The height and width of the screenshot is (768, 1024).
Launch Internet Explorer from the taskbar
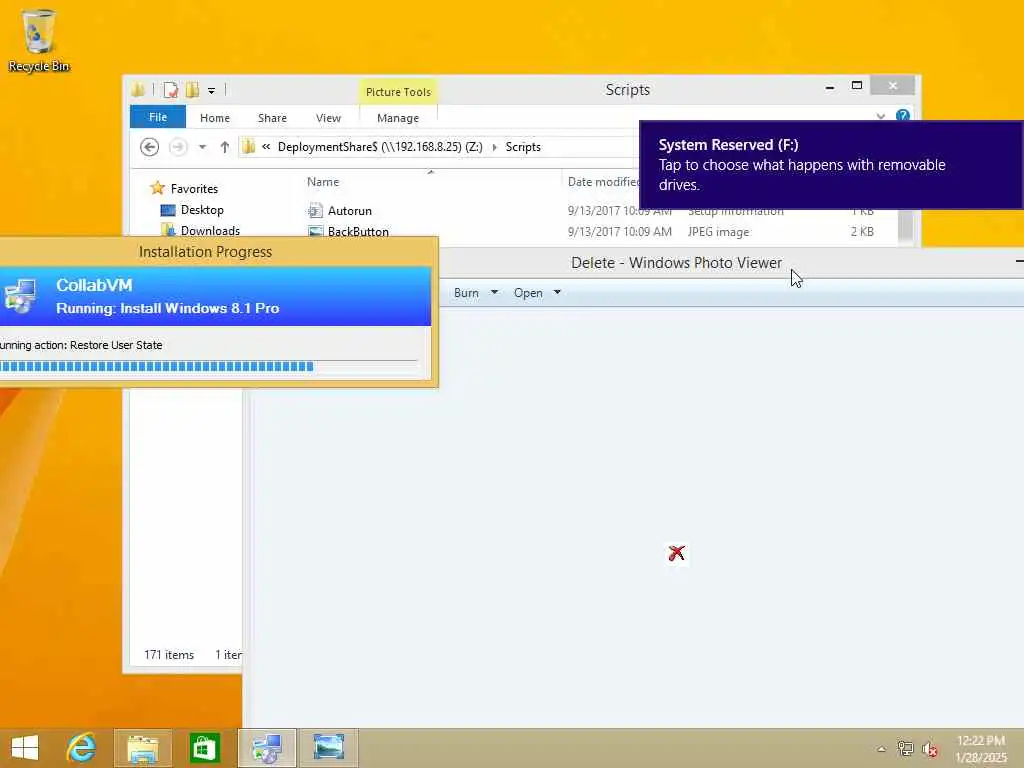pyautogui.click(x=82, y=748)
